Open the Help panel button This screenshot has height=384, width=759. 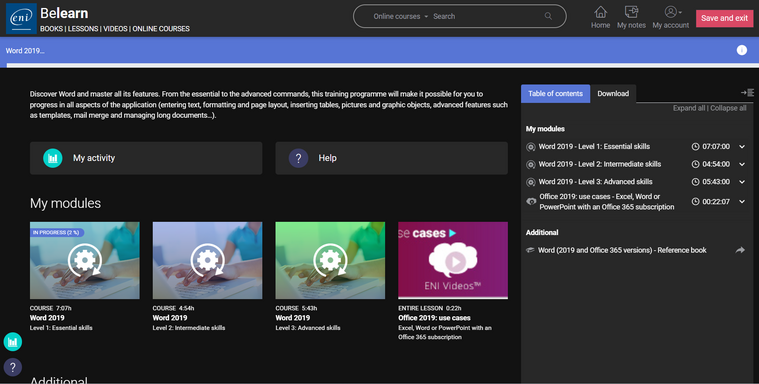pos(392,158)
